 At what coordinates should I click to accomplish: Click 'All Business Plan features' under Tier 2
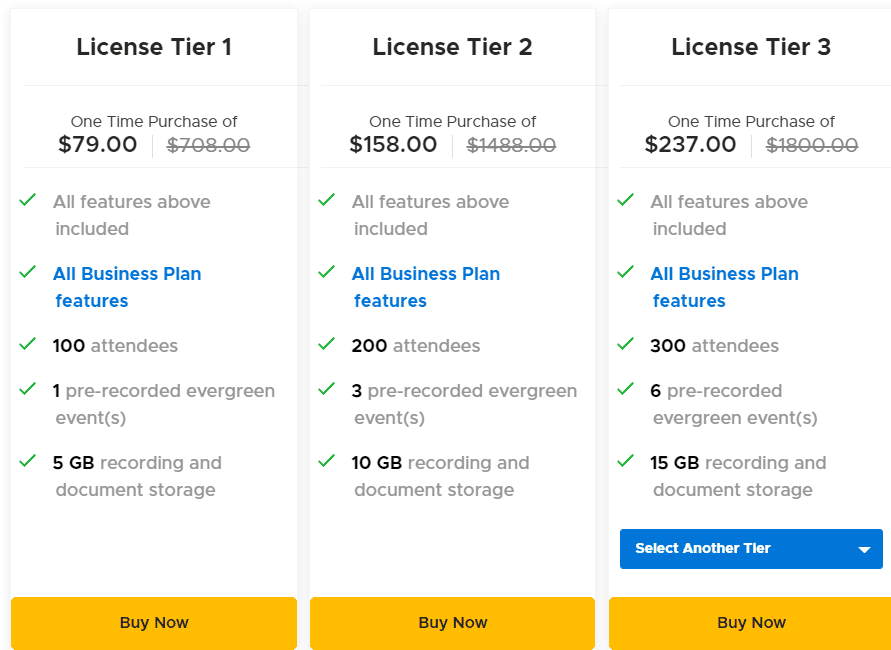coord(426,287)
